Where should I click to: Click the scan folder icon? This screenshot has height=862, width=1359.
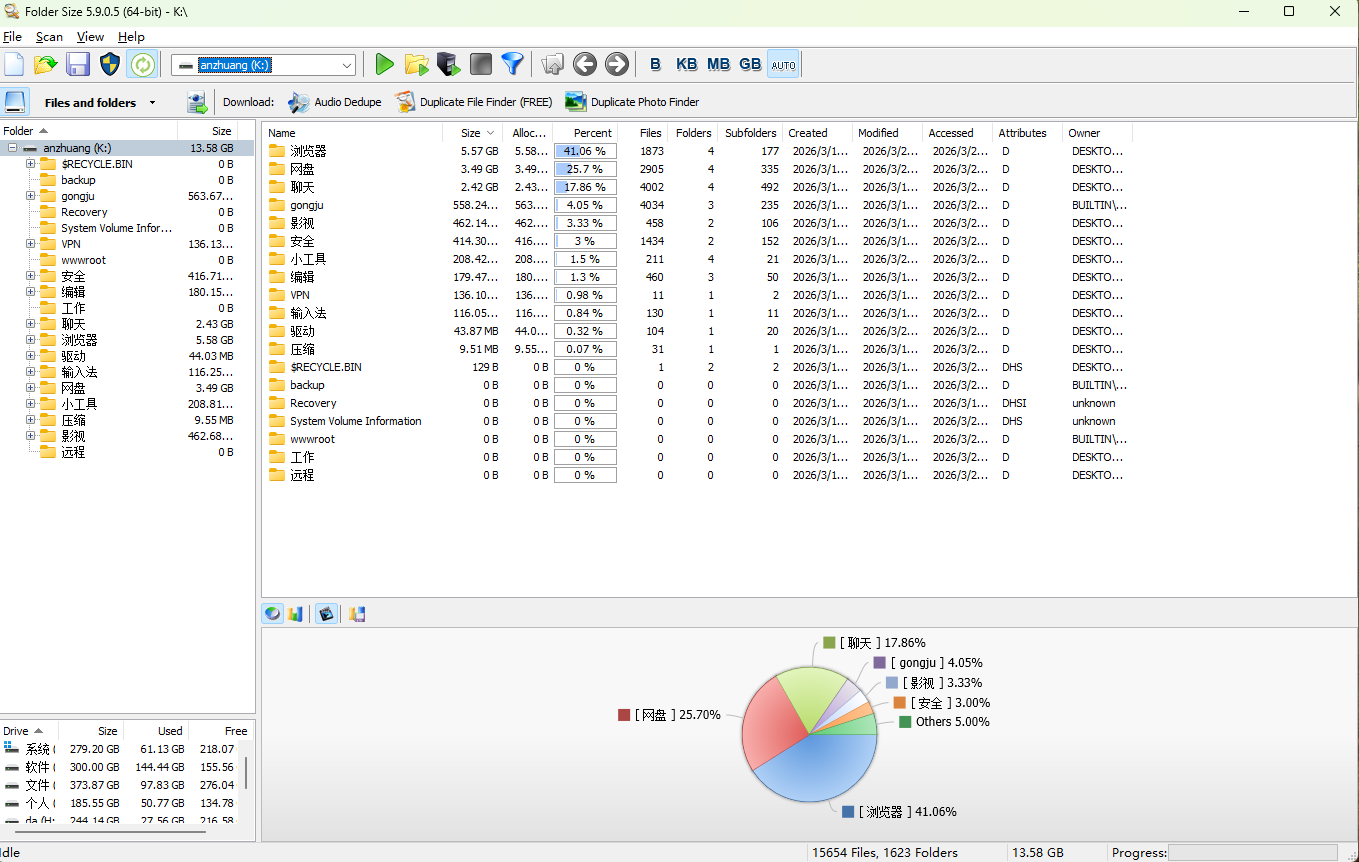coord(416,65)
